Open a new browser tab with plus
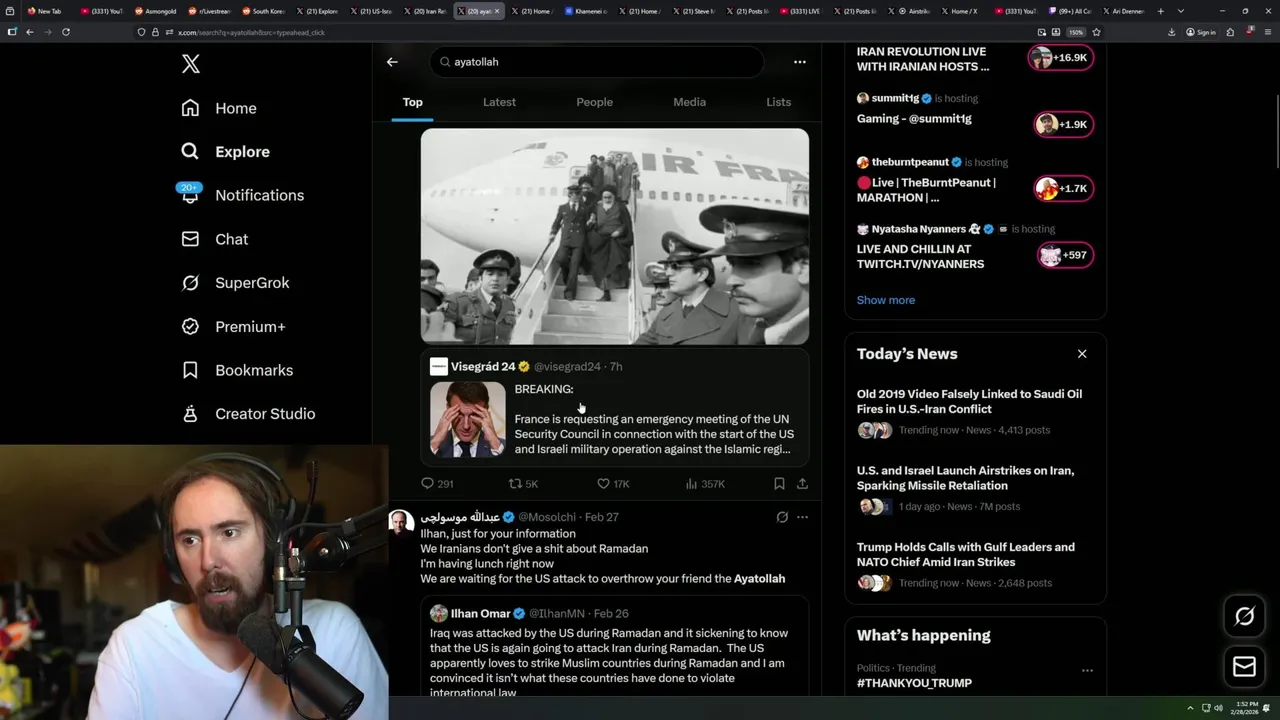Screen dimensions: 1280x720 (1160, 11)
